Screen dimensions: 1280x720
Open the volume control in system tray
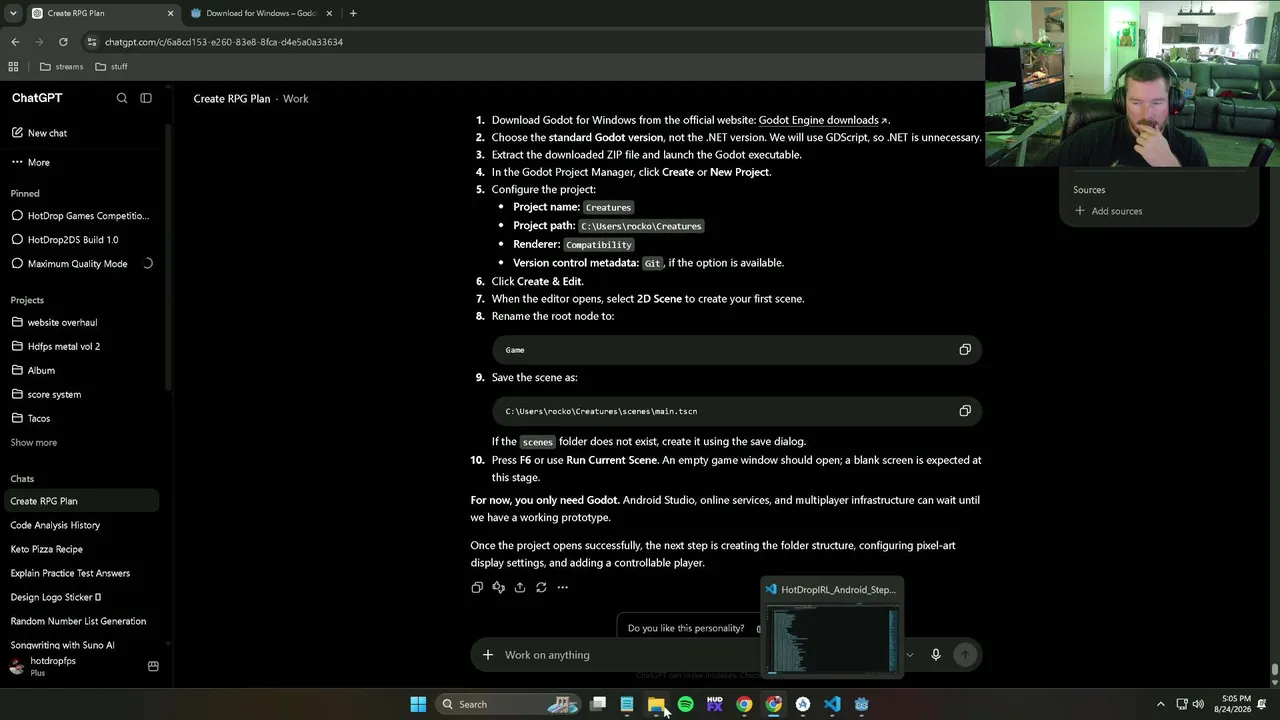click(1198, 704)
